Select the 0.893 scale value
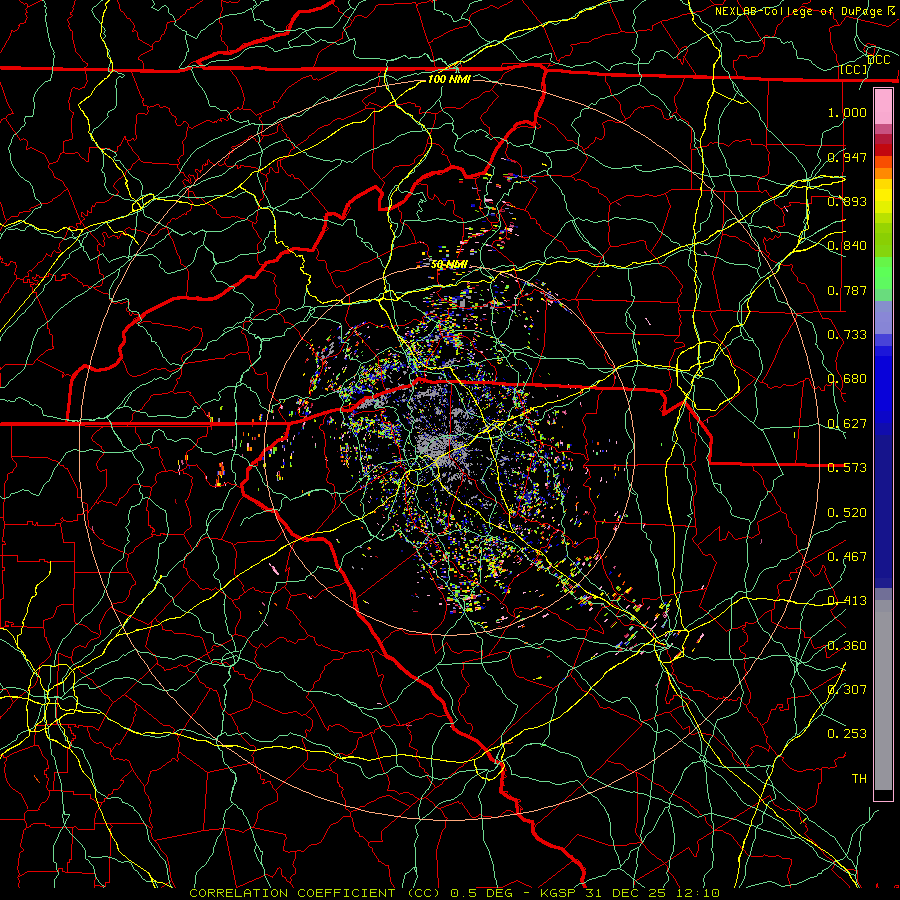This screenshot has height=900, width=900. (x=847, y=201)
